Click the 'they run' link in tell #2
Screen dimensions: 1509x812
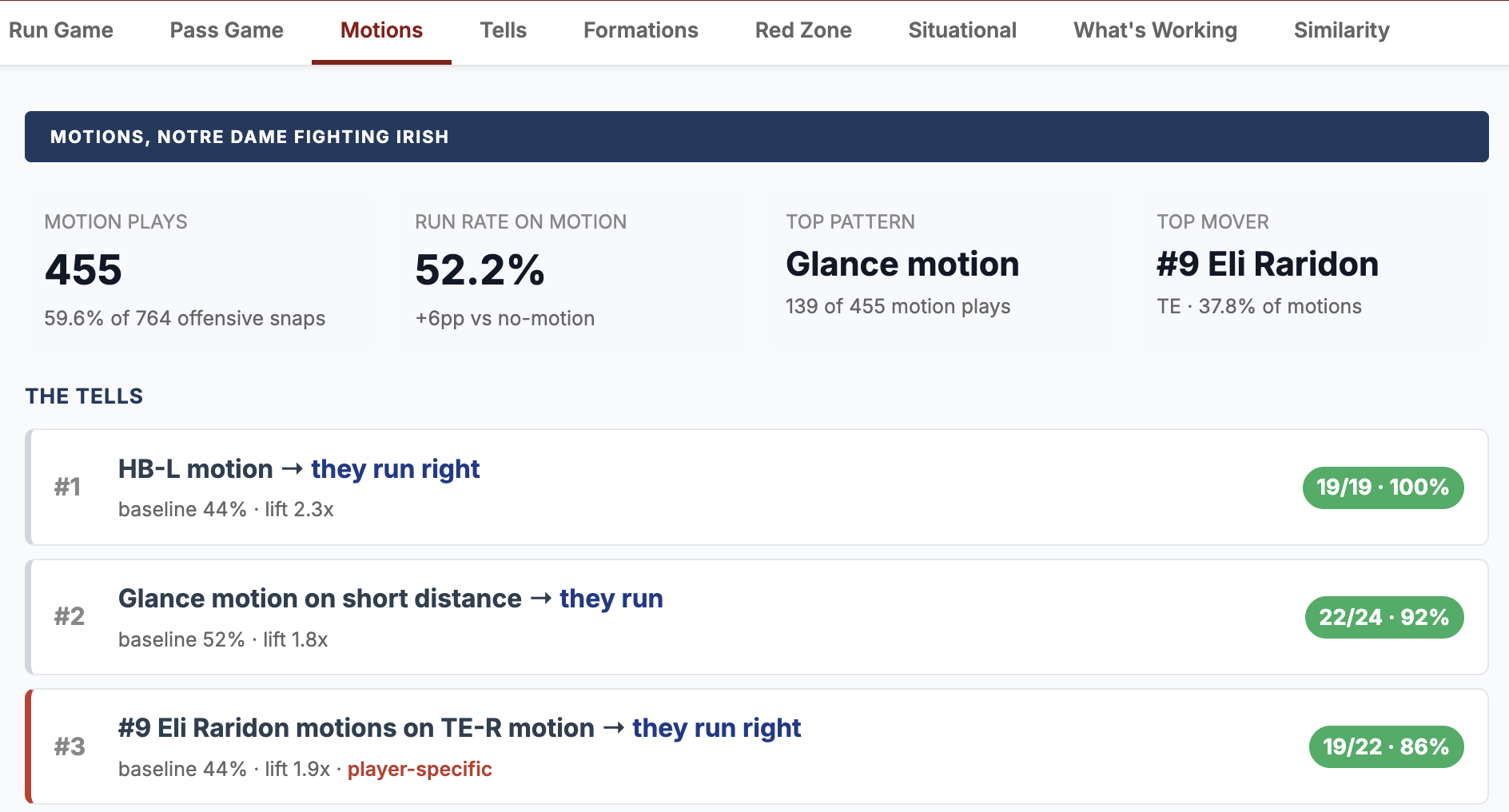click(611, 599)
